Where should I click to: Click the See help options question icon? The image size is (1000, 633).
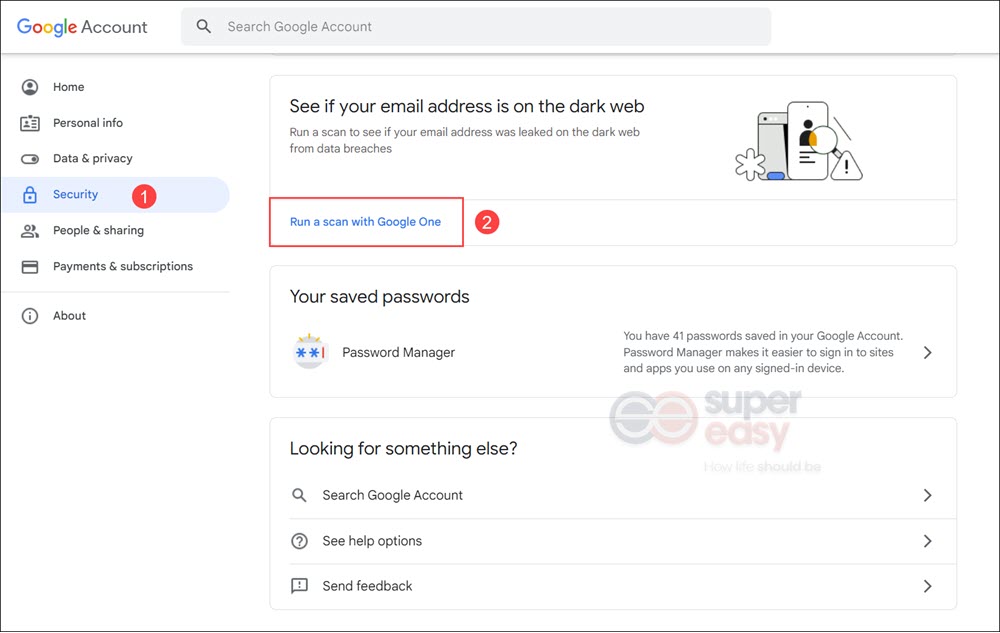pyautogui.click(x=299, y=541)
